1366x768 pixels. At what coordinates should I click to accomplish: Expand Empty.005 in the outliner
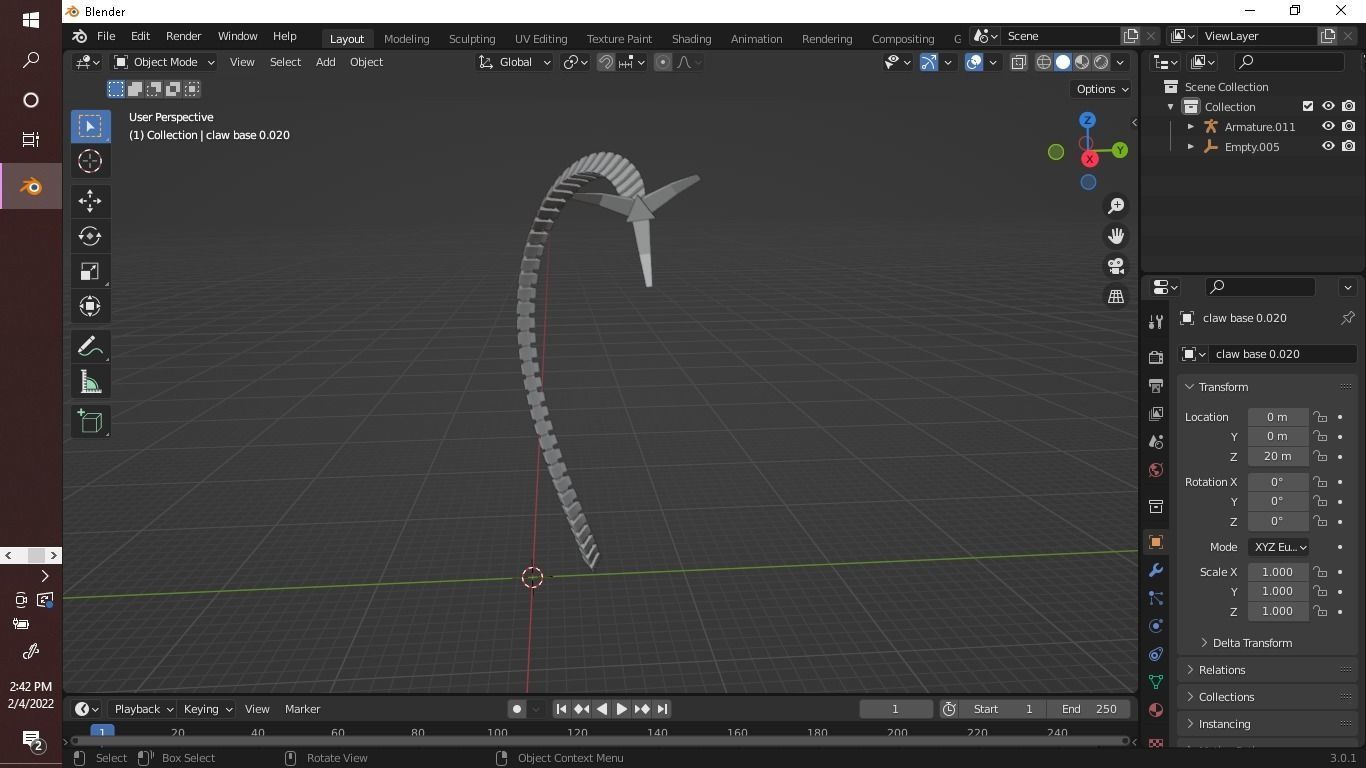(x=1190, y=147)
